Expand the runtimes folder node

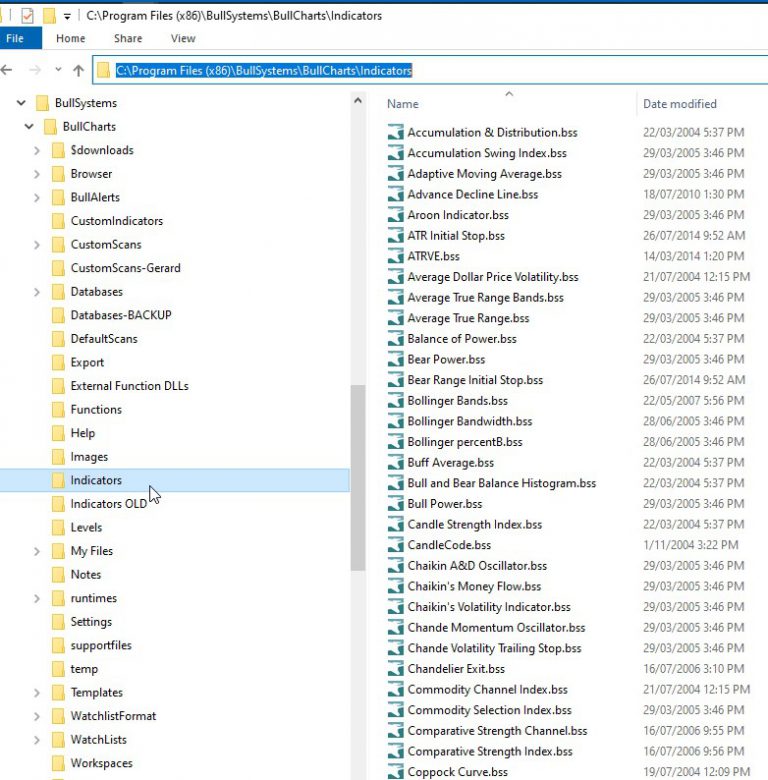(37, 598)
